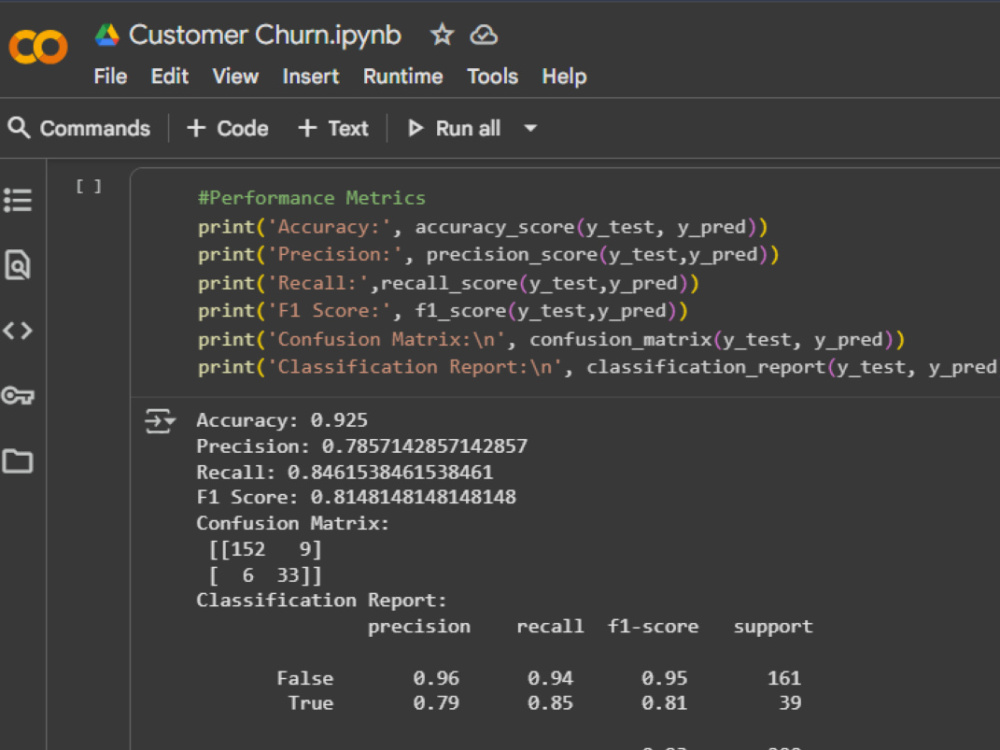Image resolution: width=1000 pixels, height=750 pixels.
Task: Click the print 'Confusion Matrix:' code line
Action: pos(551,339)
